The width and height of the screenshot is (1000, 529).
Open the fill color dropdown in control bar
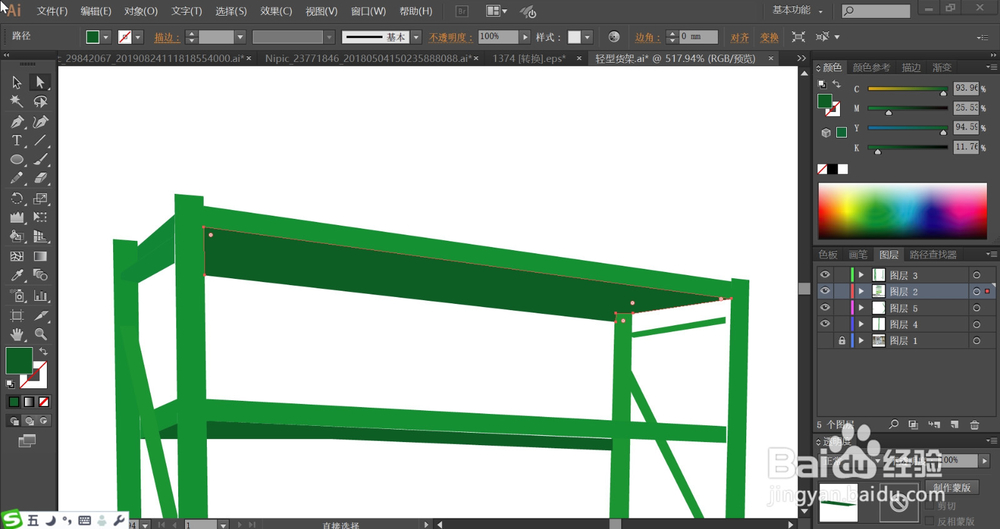(x=107, y=37)
